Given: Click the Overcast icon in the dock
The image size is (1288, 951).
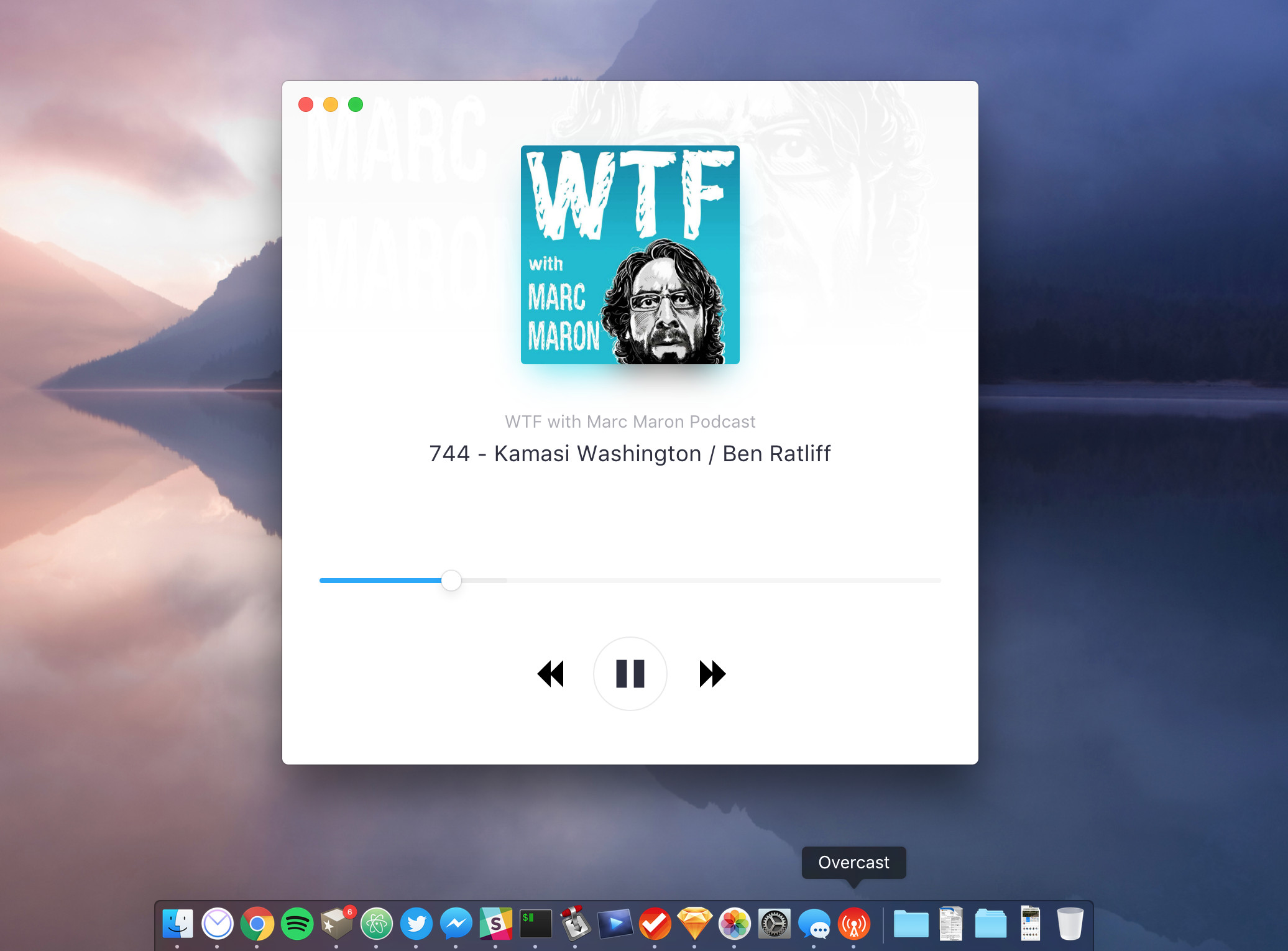Looking at the screenshot, I should (x=854, y=924).
